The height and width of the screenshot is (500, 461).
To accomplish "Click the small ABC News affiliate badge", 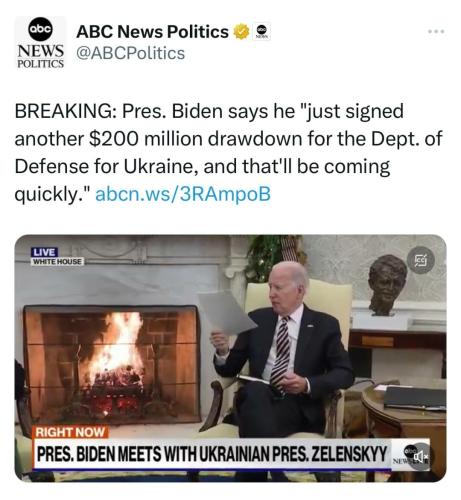I will [263, 32].
